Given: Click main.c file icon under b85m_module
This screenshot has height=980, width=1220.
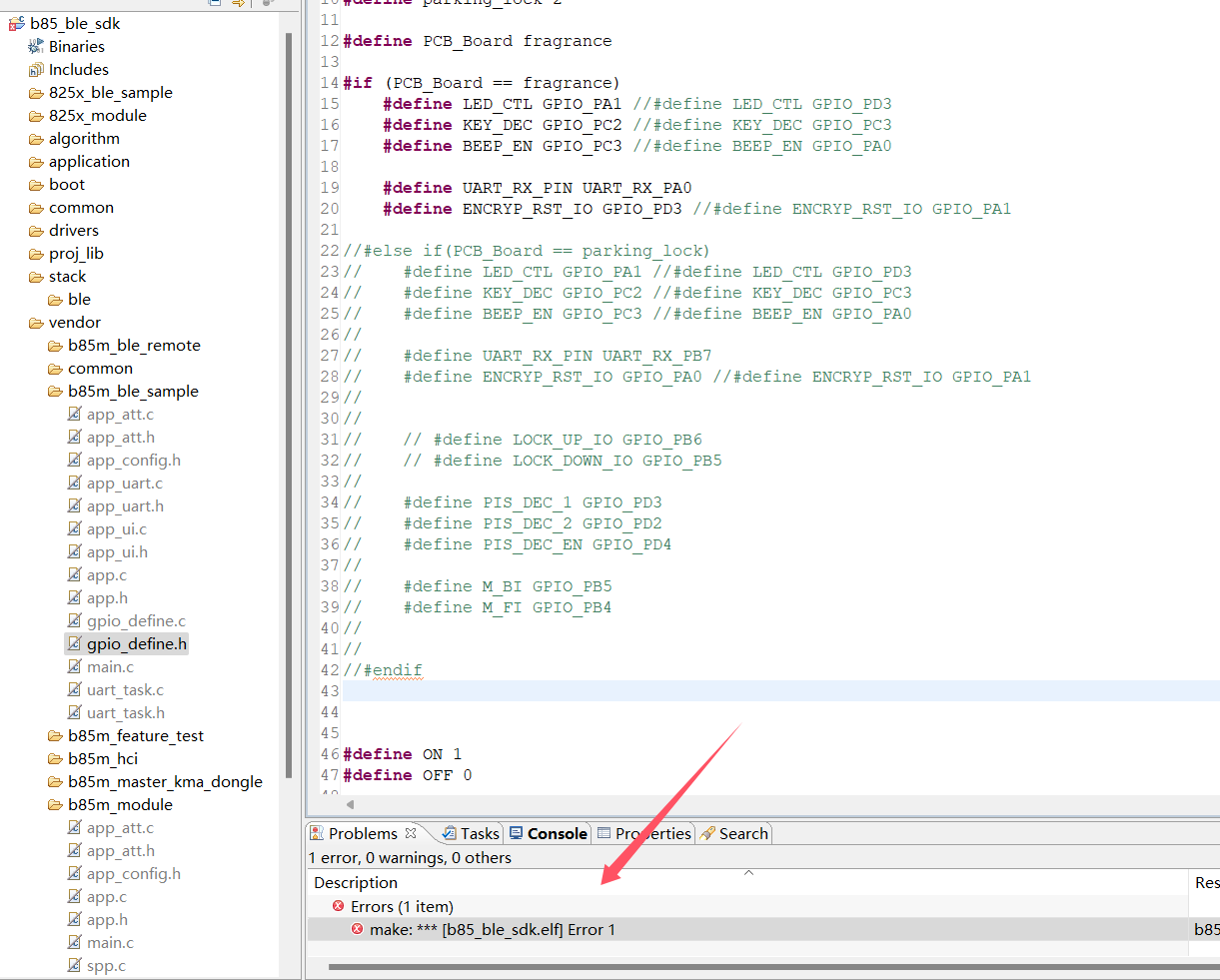Looking at the screenshot, I should click(75, 942).
